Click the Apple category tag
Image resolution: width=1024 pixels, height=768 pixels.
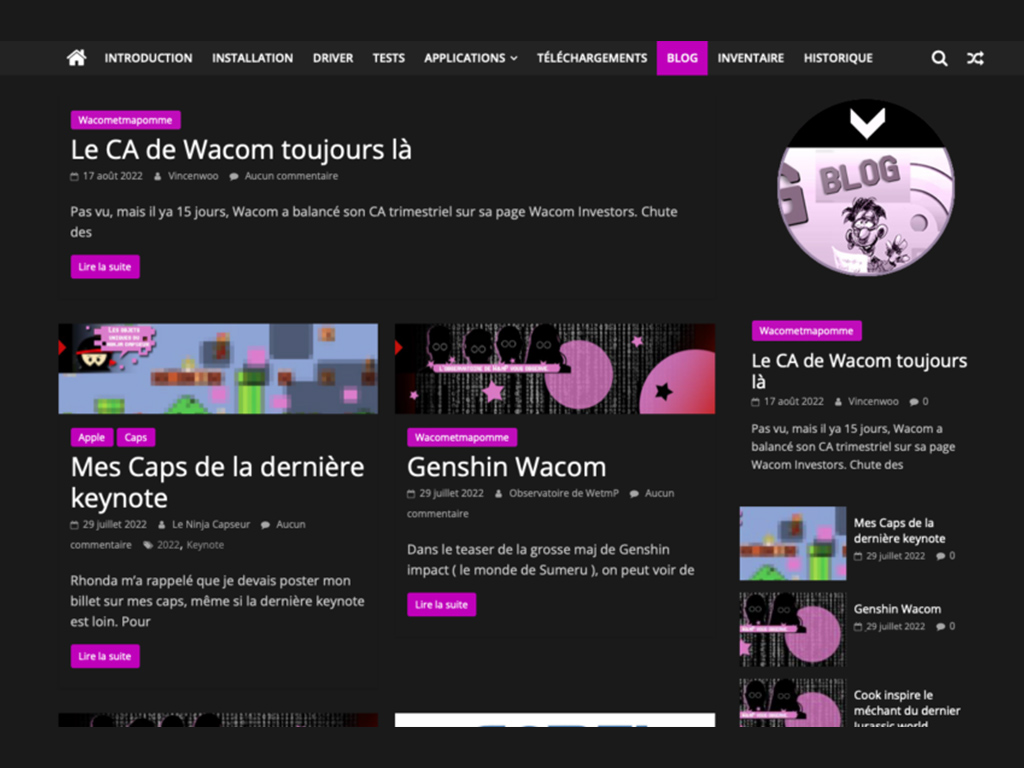(x=91, y=438)
